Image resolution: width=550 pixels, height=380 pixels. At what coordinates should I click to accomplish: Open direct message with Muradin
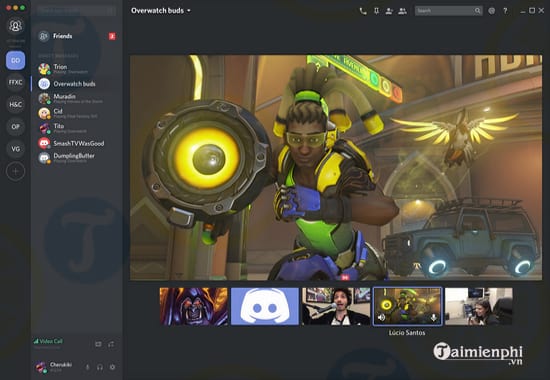tap(76, 99)
